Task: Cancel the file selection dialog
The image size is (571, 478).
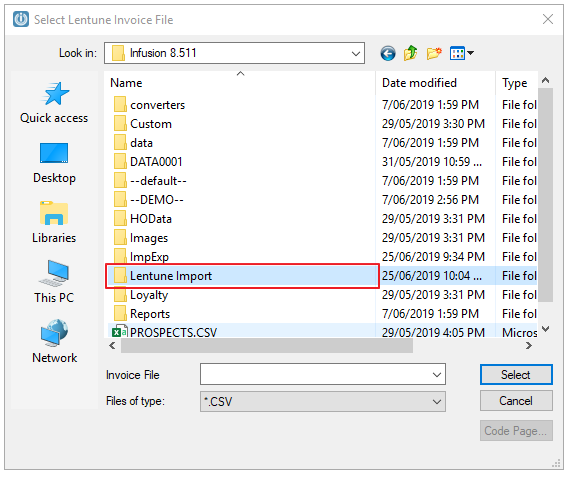Action: point(516,401)
